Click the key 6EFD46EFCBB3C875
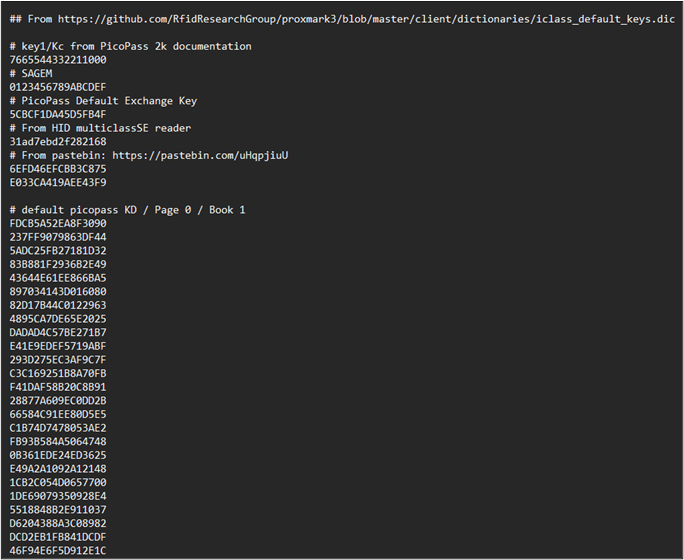Viewport: 684px width, 560px height. [58, 169]
